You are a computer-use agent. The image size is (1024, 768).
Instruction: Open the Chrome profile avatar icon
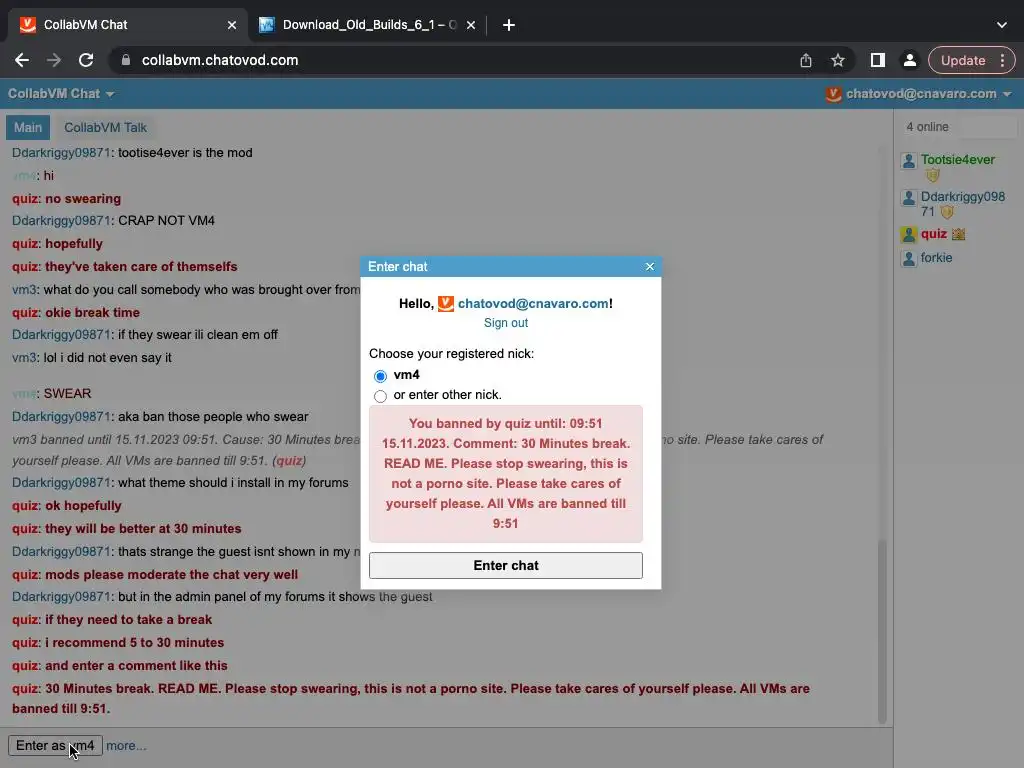pos(909,60)
